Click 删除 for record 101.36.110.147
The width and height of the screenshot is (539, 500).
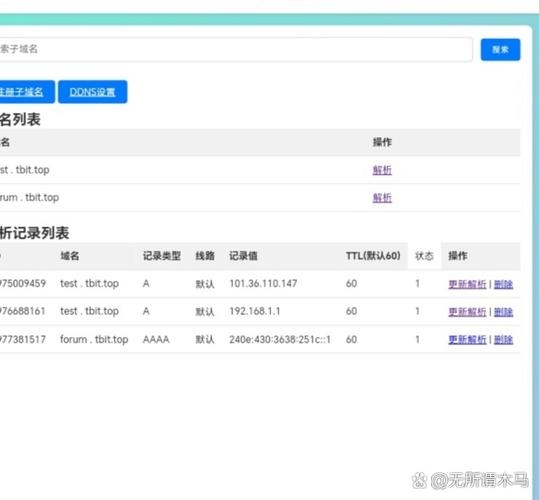tap(503, 284)
